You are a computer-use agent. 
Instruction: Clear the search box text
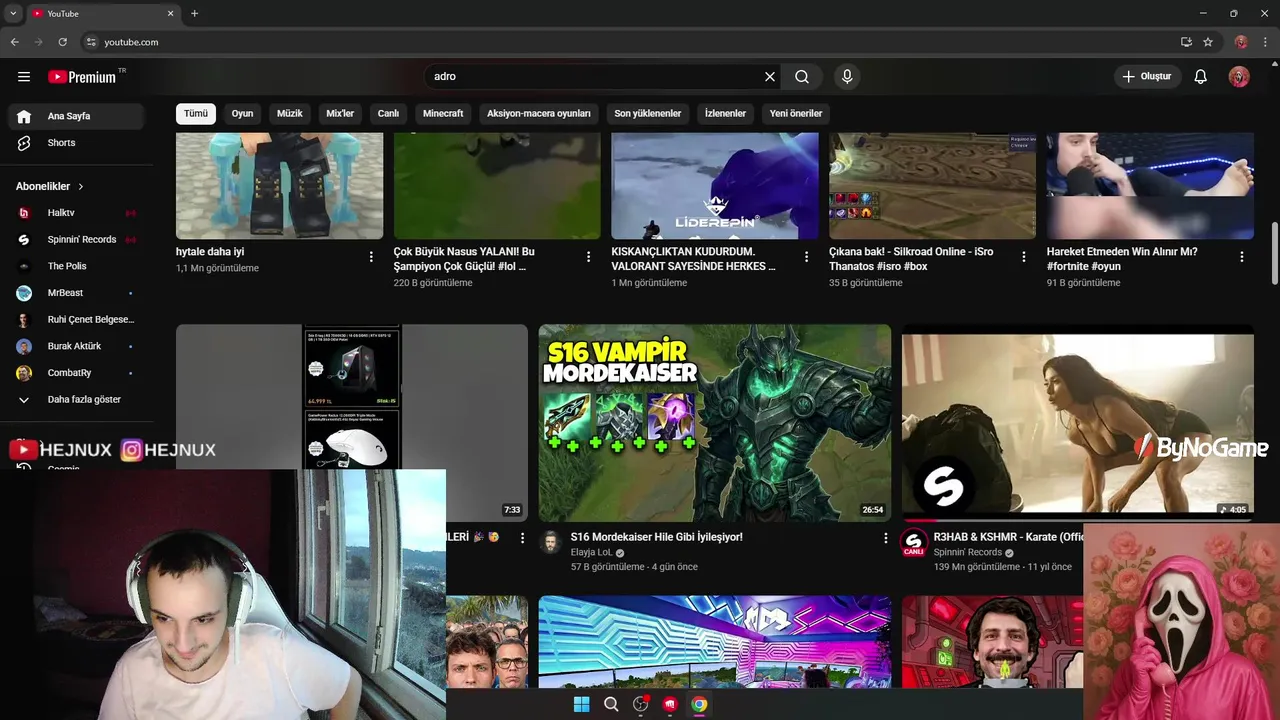[770, 77]
